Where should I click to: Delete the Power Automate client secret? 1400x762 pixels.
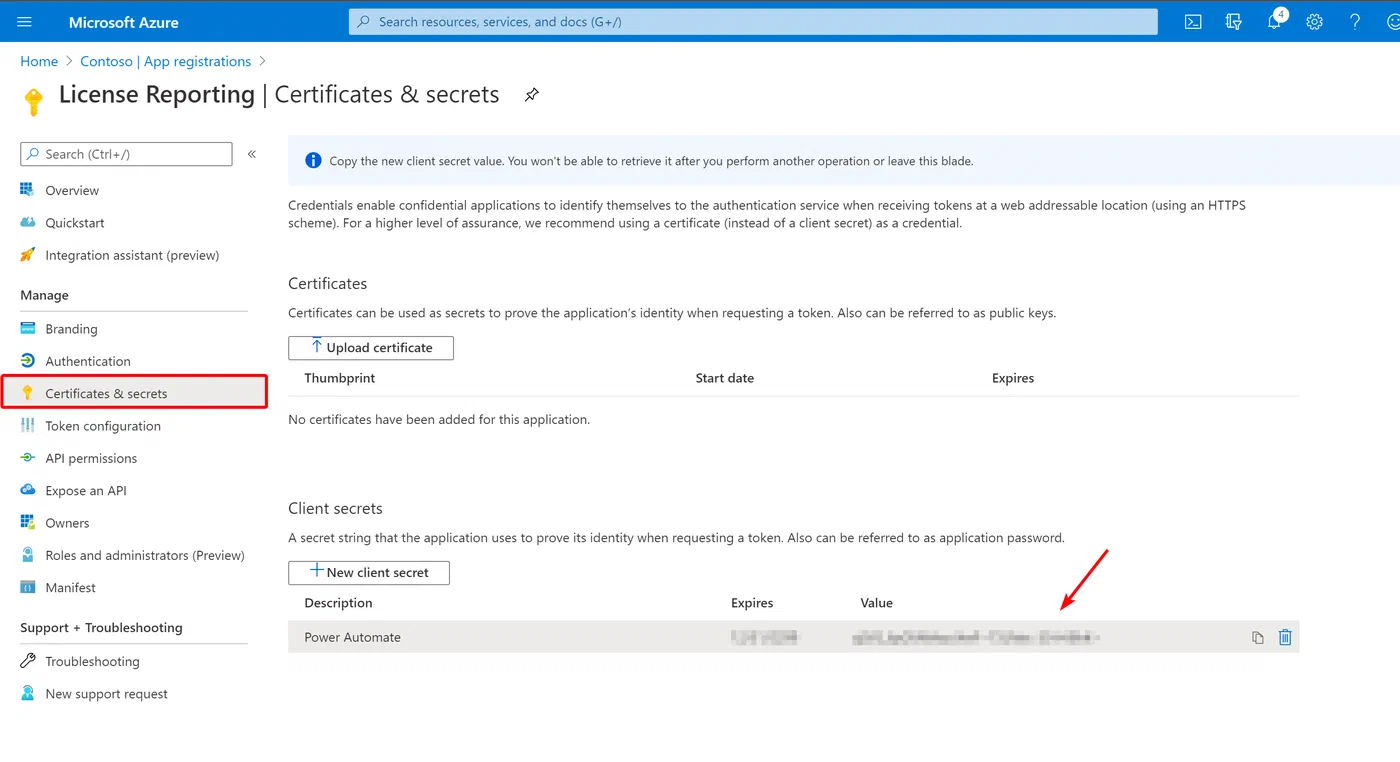pos(1285,637)
